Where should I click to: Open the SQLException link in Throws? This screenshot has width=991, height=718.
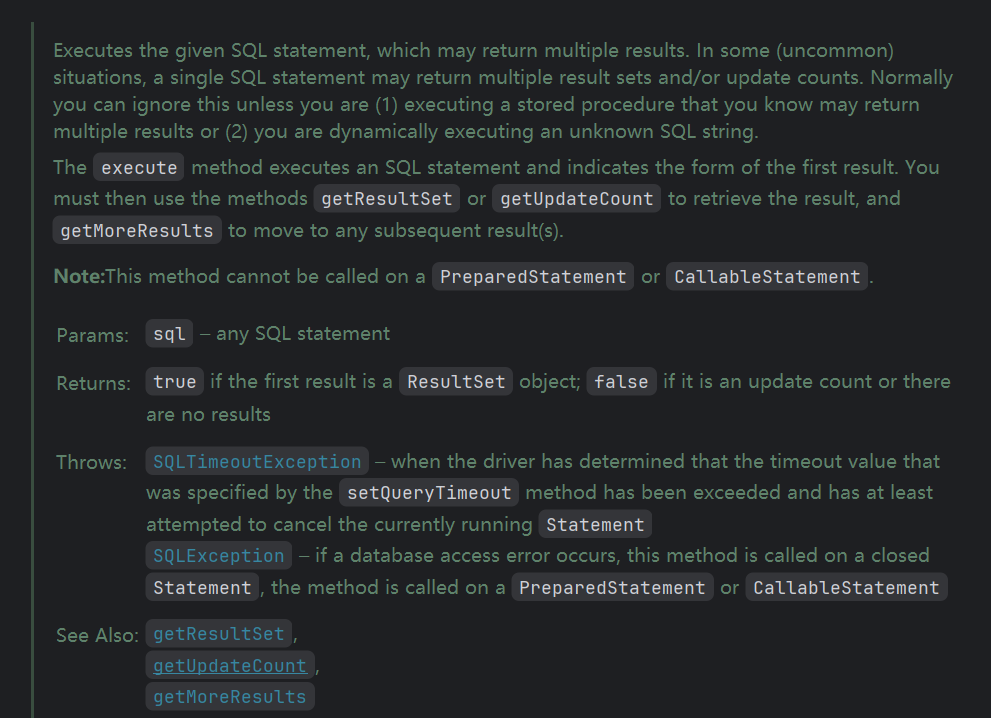coord(219,556)
